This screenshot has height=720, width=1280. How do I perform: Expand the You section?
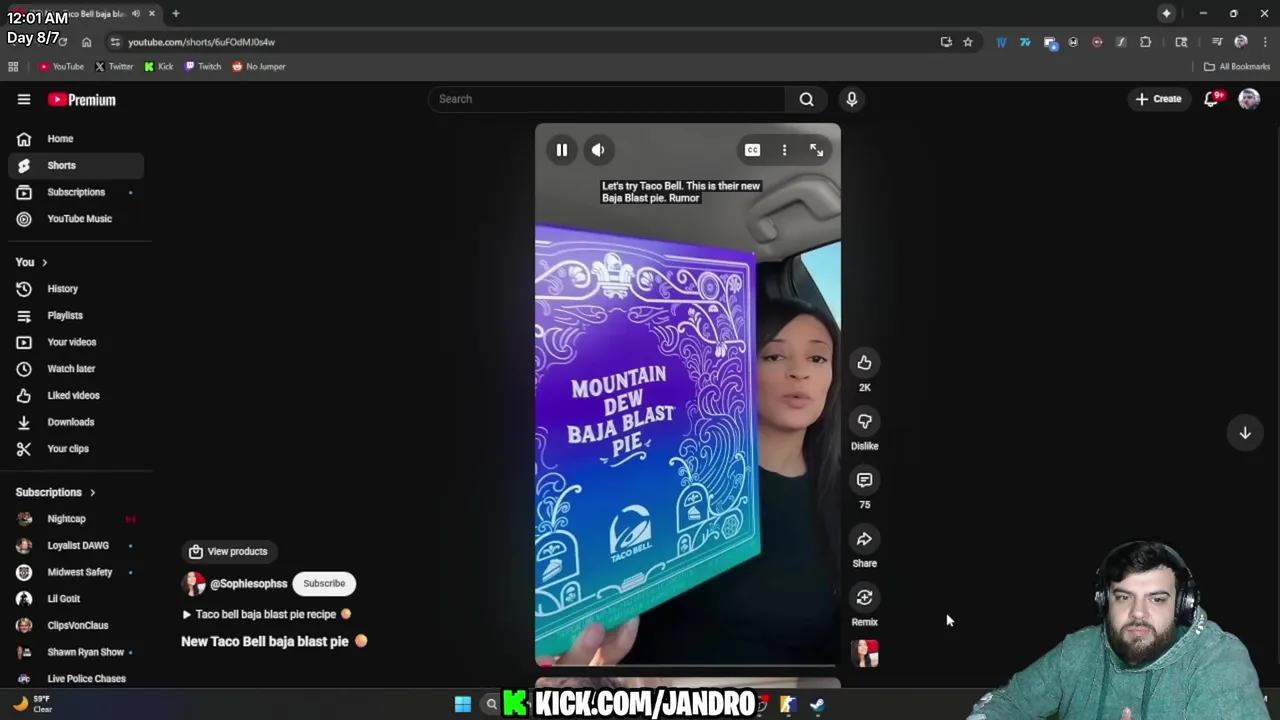coord(32,262)
